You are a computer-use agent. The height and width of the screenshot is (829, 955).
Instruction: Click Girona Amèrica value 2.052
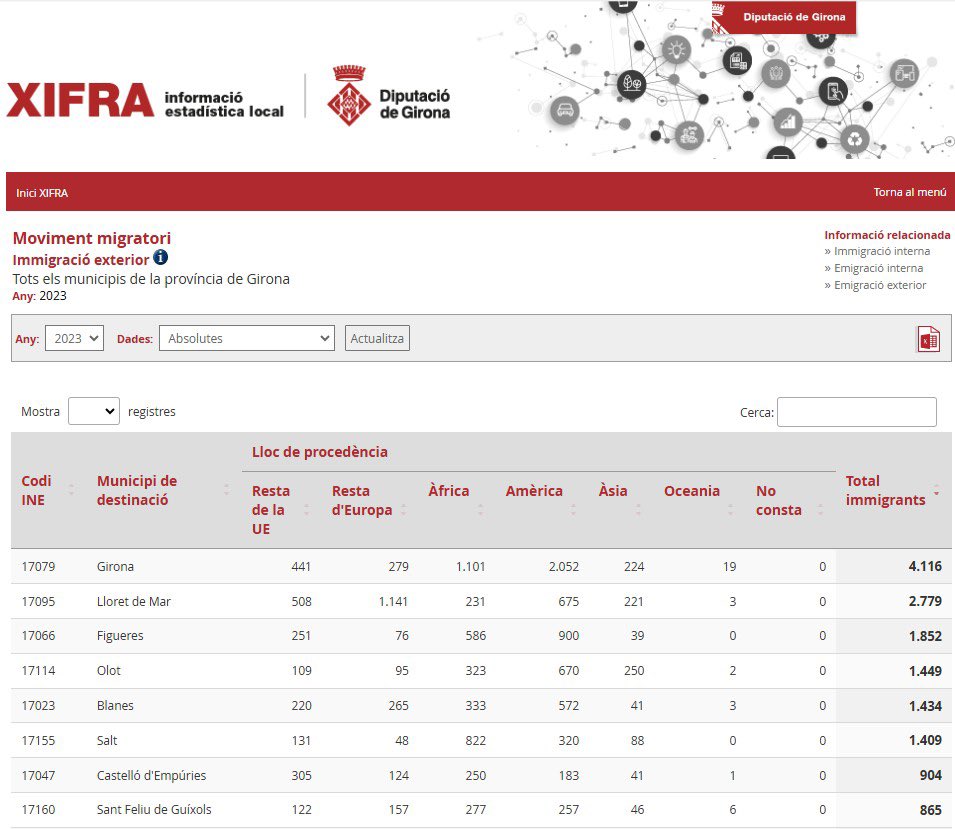[x=564, y=566]
